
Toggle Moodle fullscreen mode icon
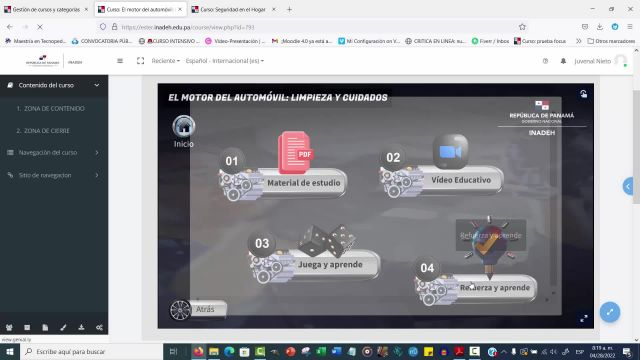click(140, 61)
